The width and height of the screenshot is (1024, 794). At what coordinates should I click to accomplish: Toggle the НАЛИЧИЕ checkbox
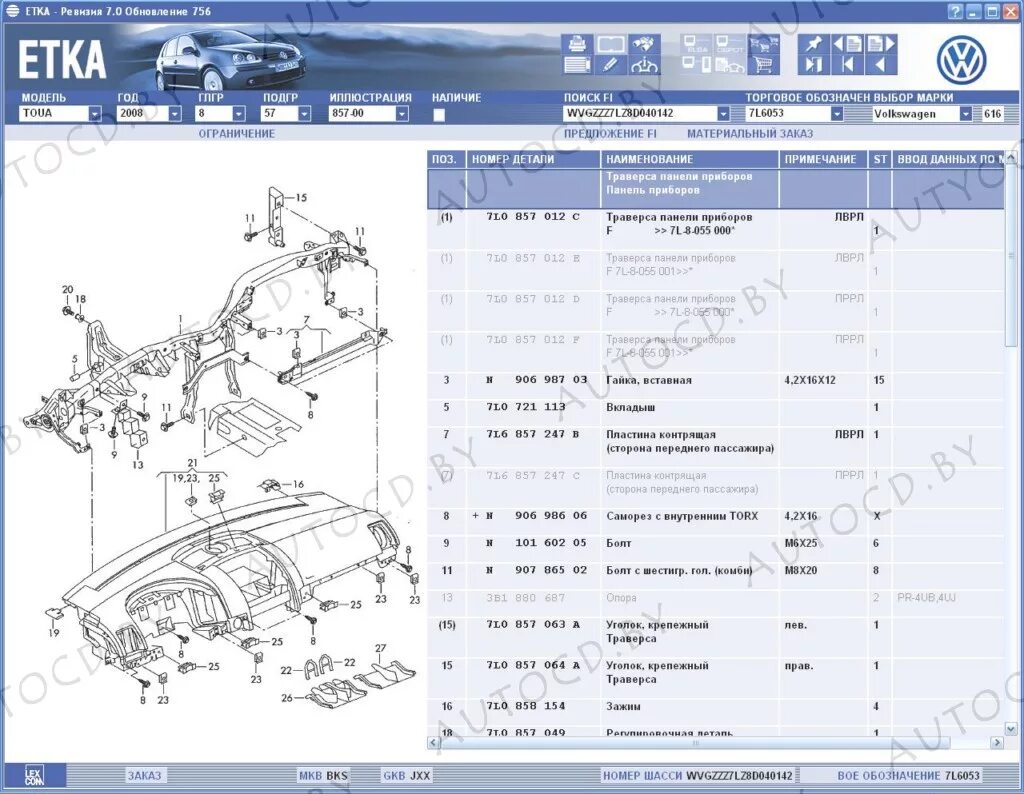coord(440,115)
